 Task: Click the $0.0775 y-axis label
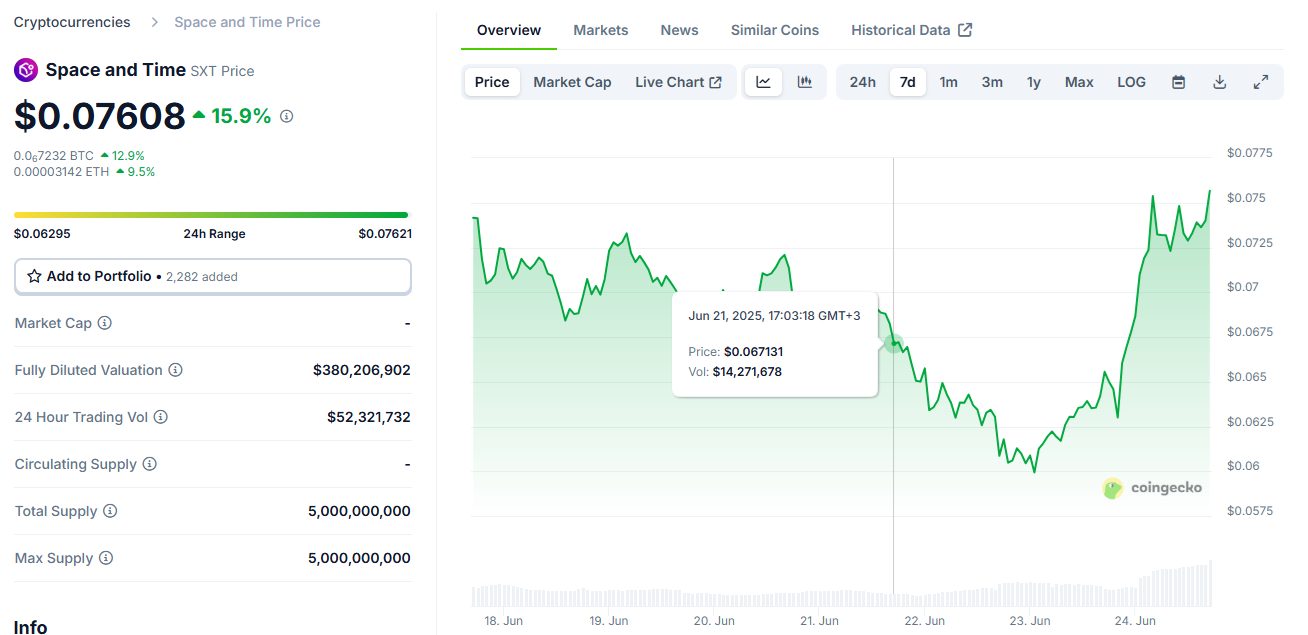pos(1250,153)
